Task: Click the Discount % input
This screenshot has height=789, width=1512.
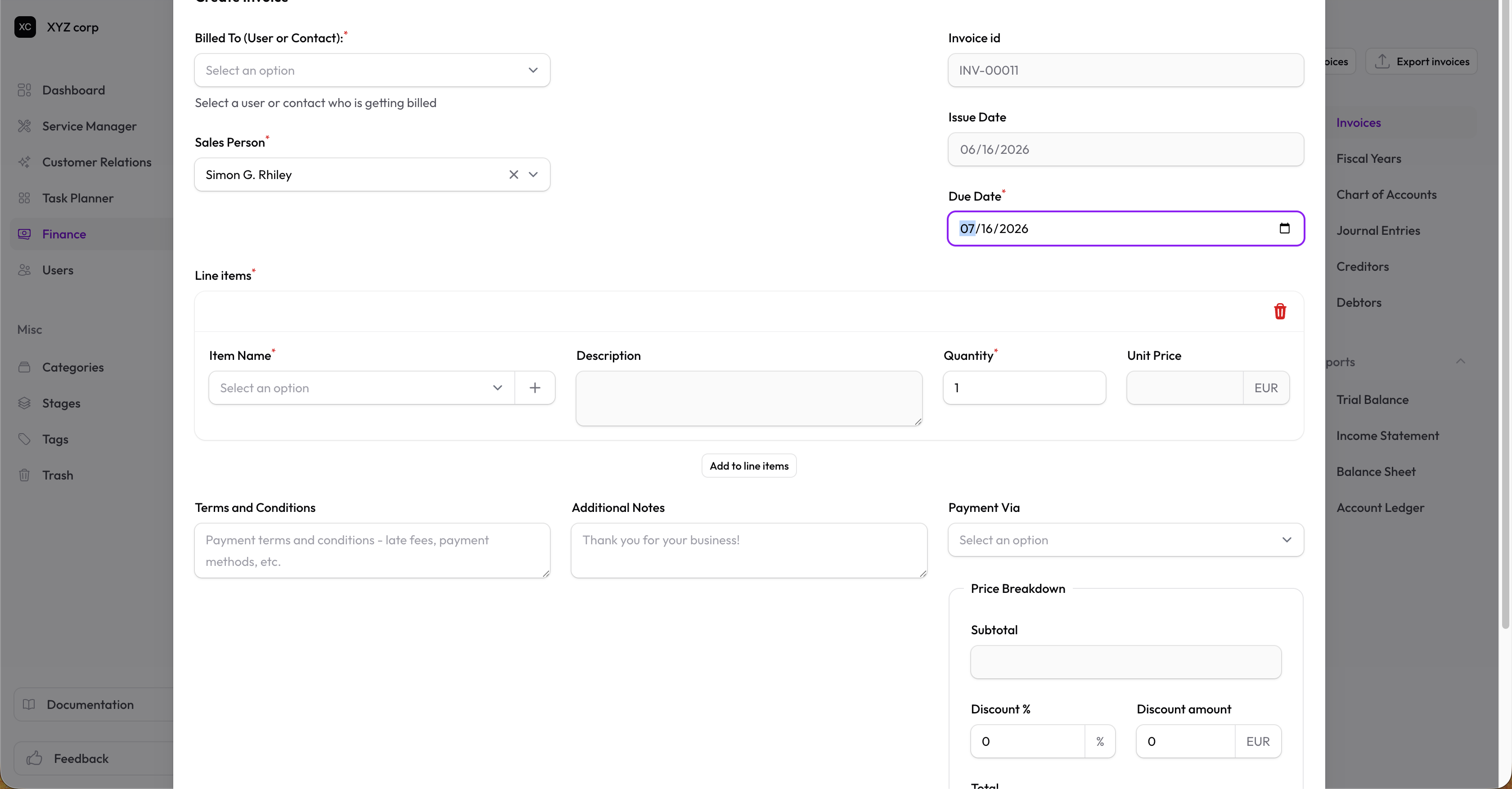Action: coord(1027,741)
